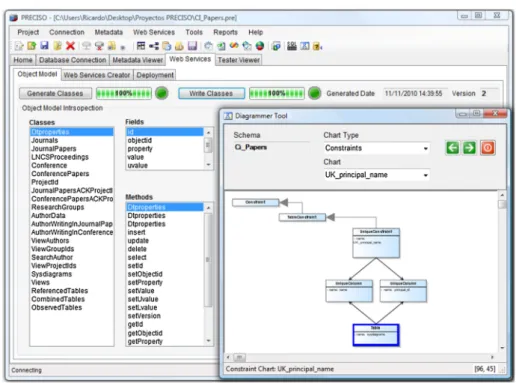The width and height of the screenshot is (516, 383).
Task: Click the Write Classes 100% progress bar
Action: click(277, 93)
